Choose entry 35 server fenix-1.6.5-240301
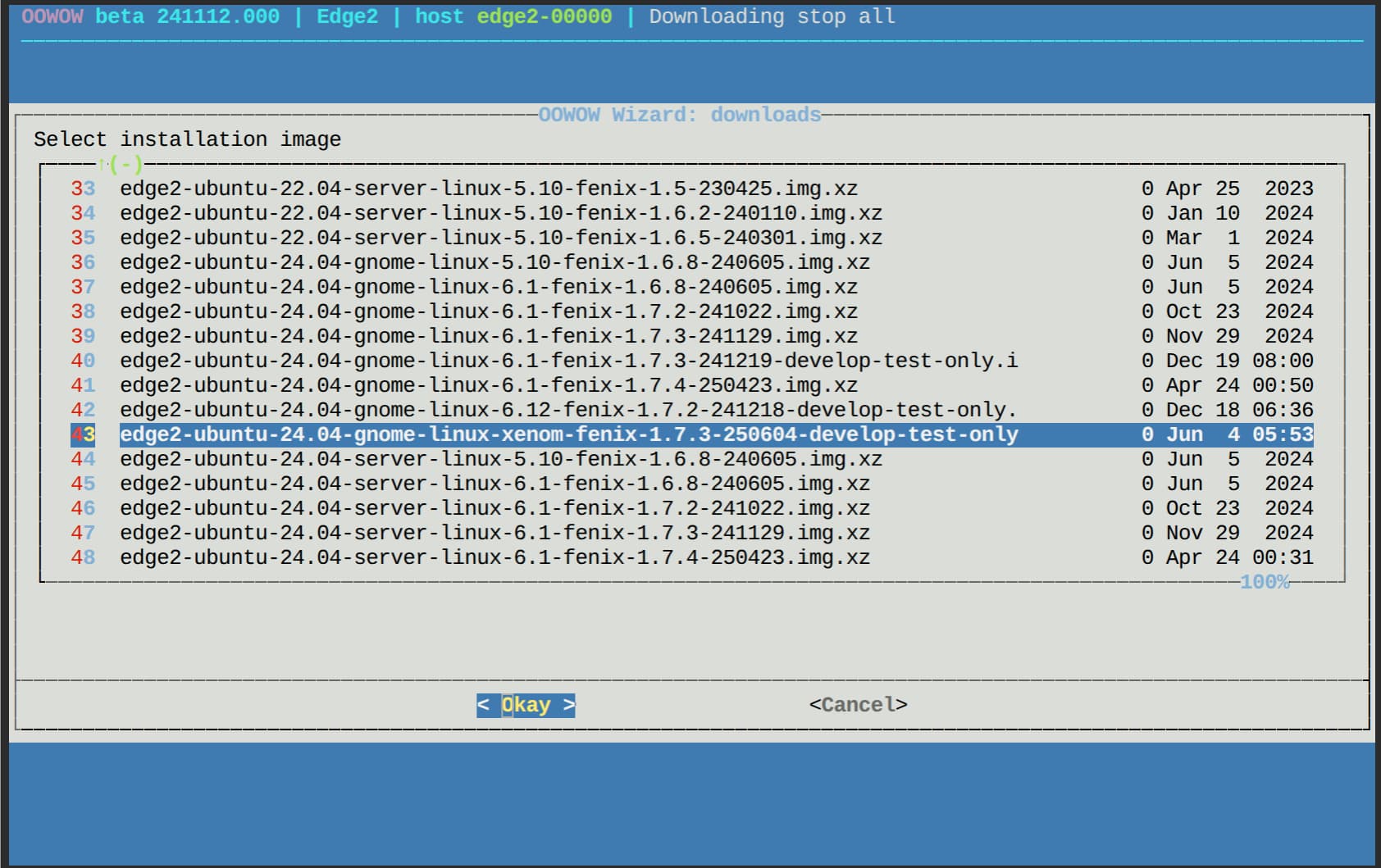The height and width of the screenshot is (868, 1381). [x=692, y=238]
